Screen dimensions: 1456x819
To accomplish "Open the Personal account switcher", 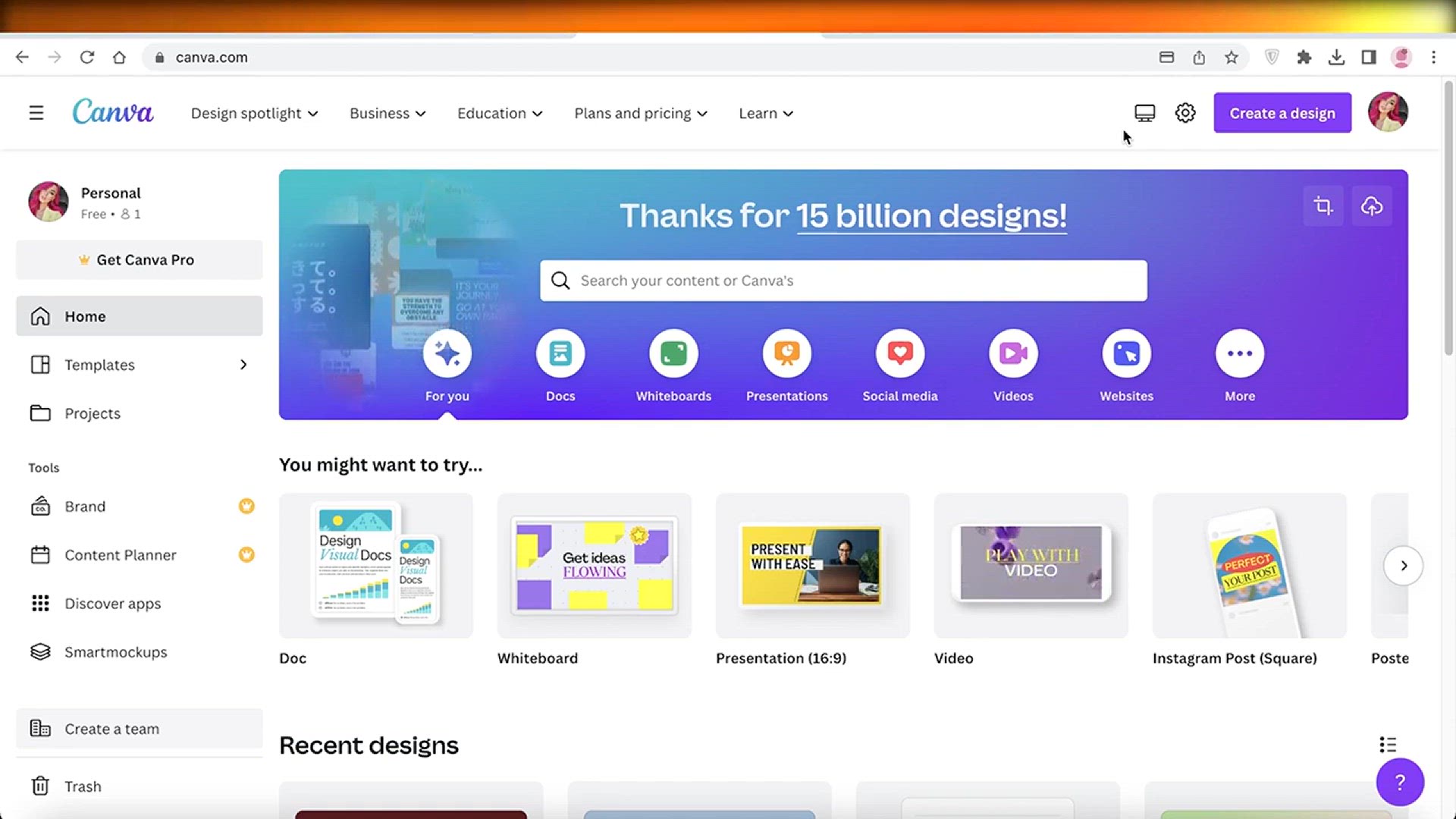I will pos(140,202).
